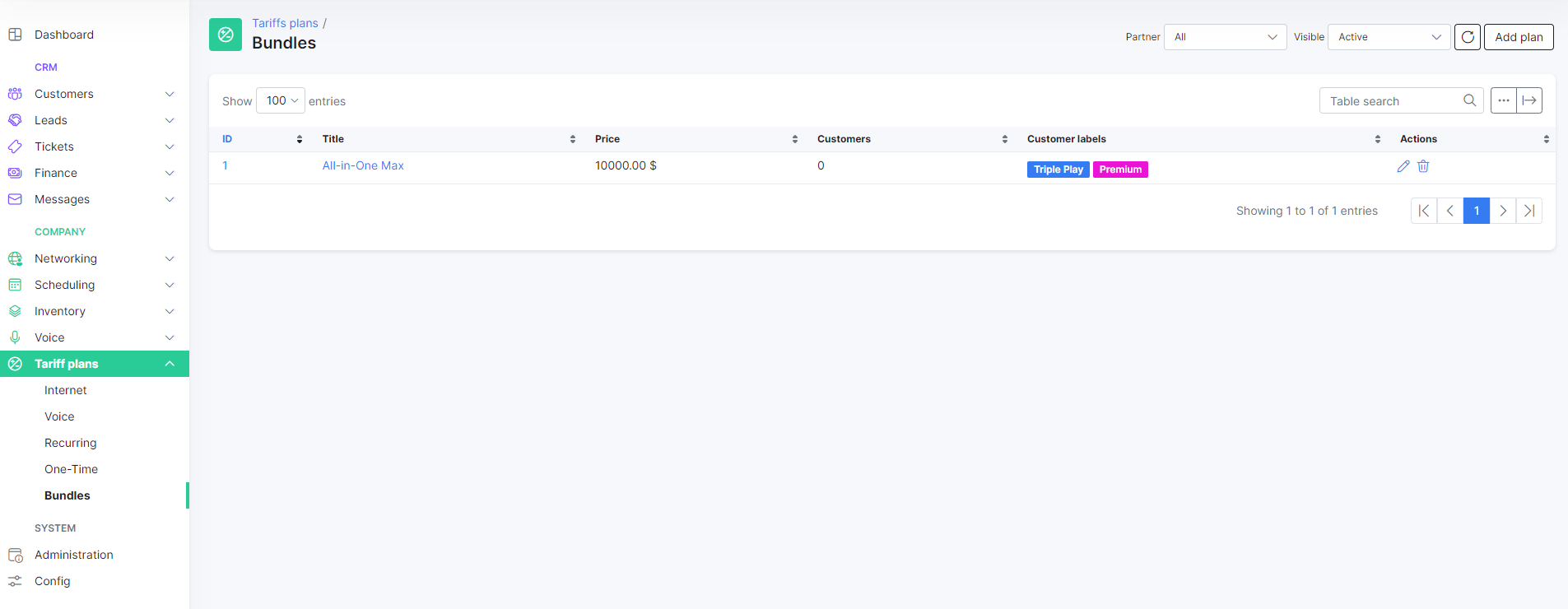Image resolution: width=1568 pixels, height=609 pixels.
Task: Click the Messages envelope icon
Action: coord(15,199)
